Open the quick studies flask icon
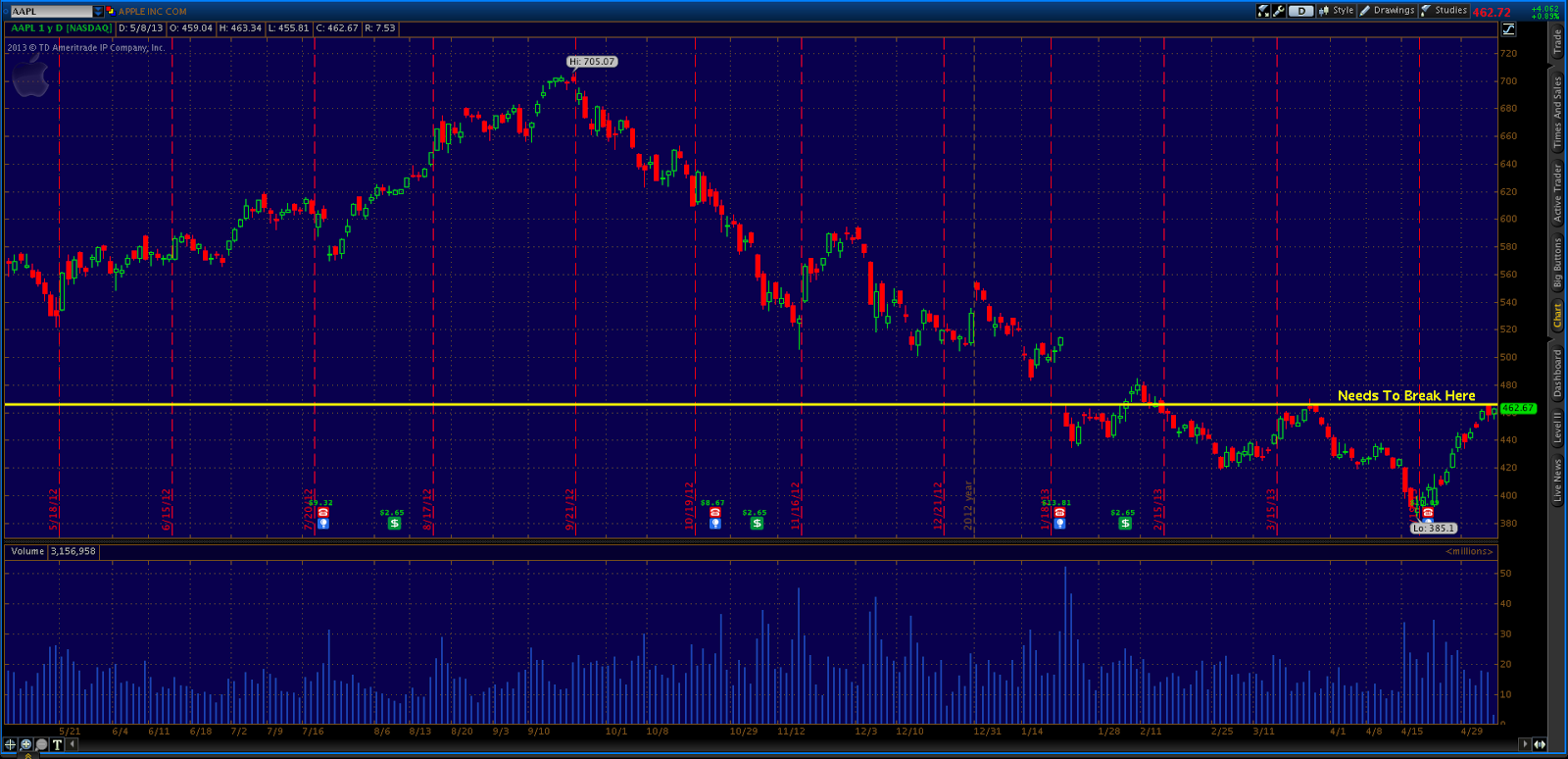This screenshot has height=759, width=1568. (x=1263, y=11)
